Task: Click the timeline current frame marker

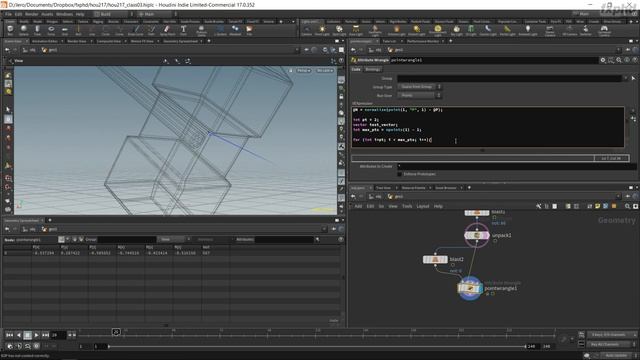Action: point(116,332)
